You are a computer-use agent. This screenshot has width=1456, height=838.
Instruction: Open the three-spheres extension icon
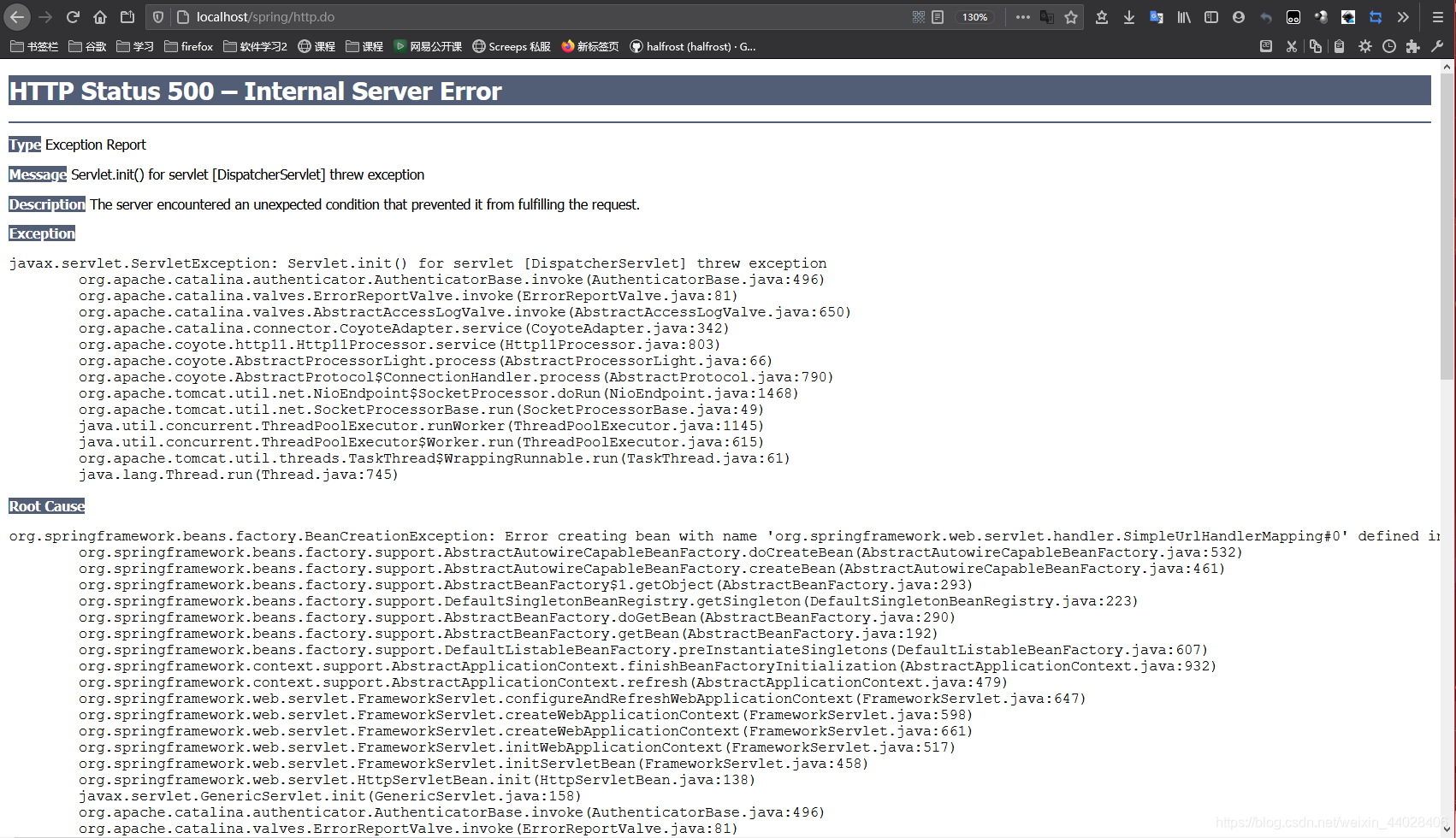(1321, 17)
